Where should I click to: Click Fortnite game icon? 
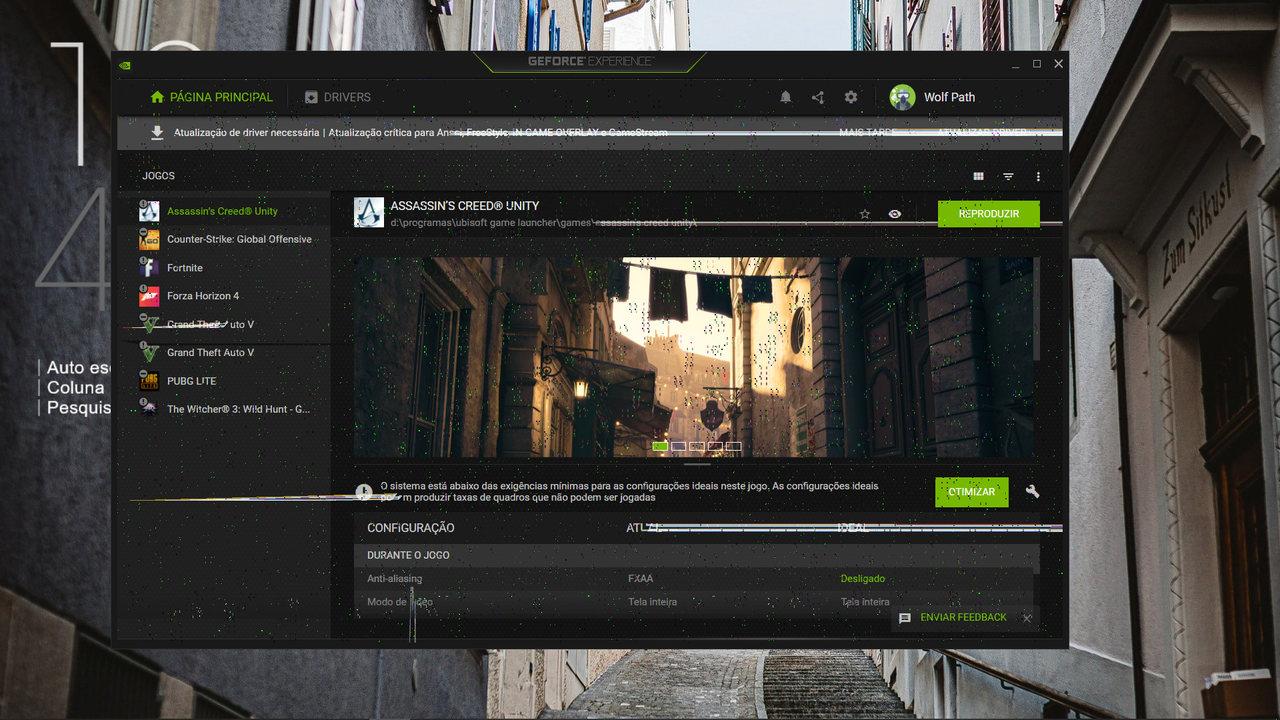[149, 268]
